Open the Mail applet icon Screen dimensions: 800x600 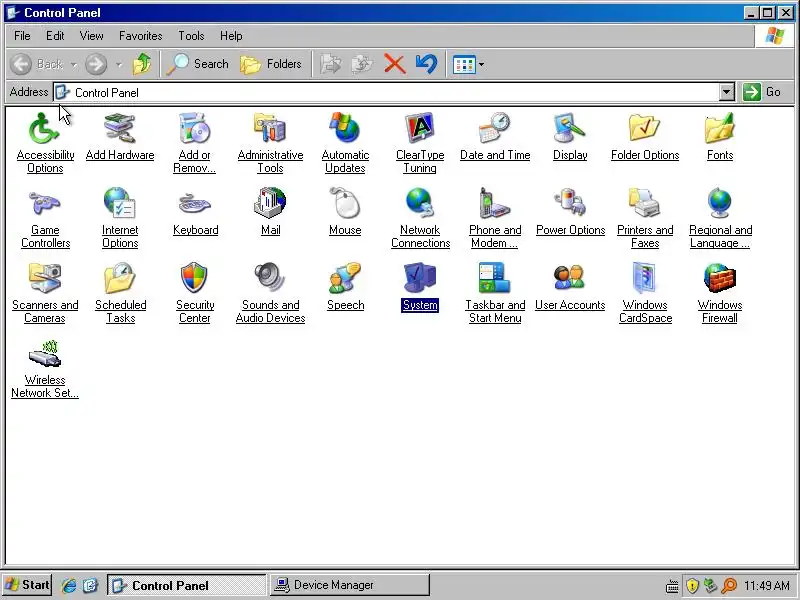click(270, 203)
